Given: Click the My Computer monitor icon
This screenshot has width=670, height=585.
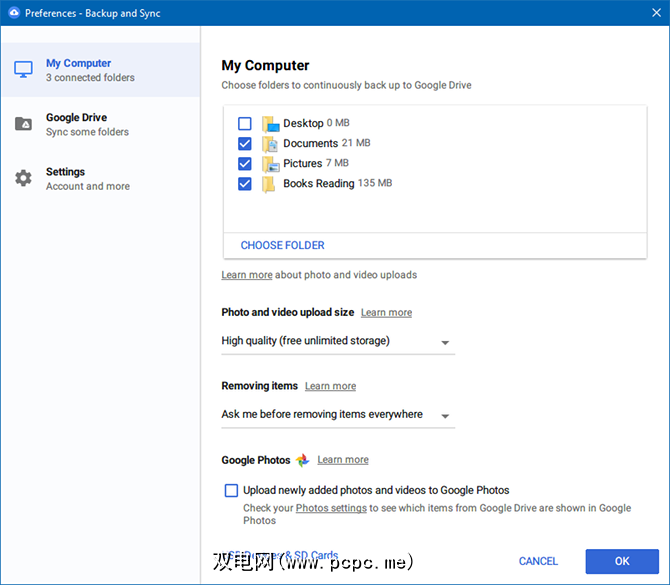Looking at the screenshot, I should click(23, 70).
